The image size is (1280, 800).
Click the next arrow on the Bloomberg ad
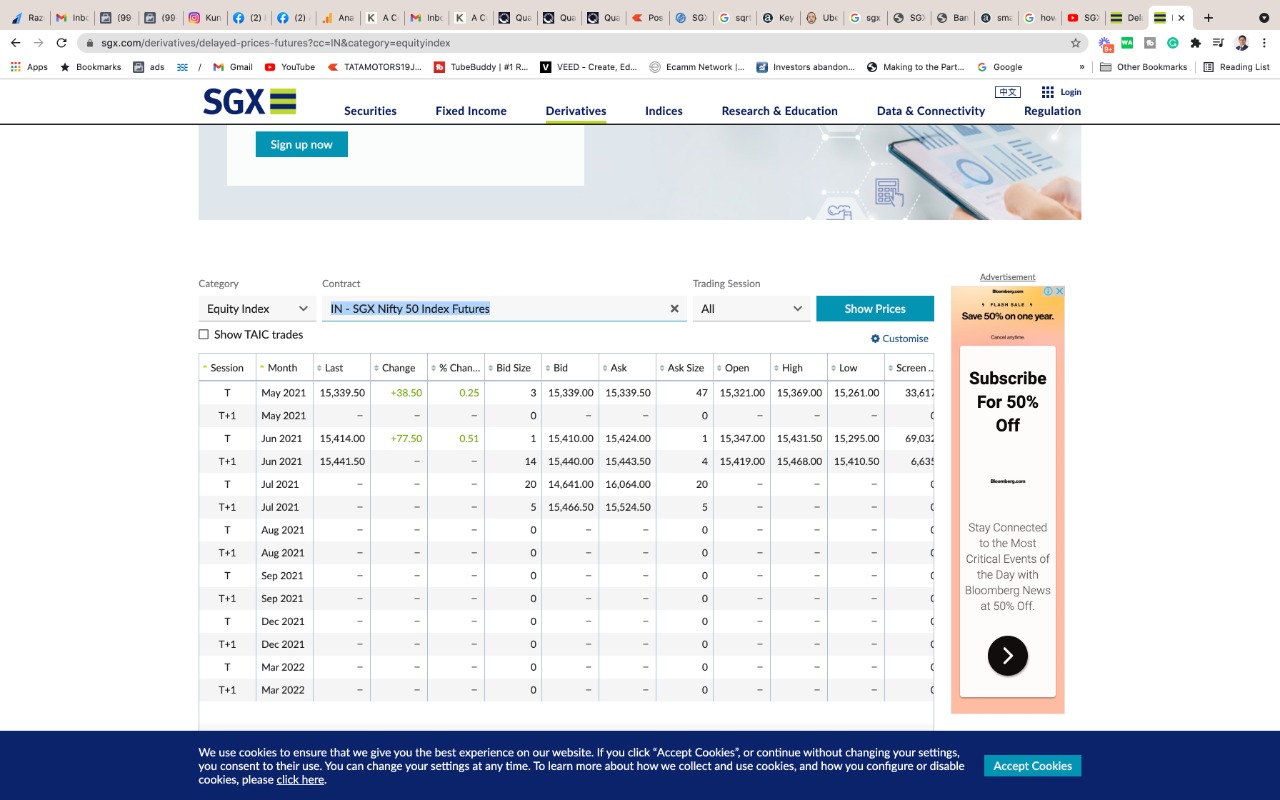(1006, 655)
